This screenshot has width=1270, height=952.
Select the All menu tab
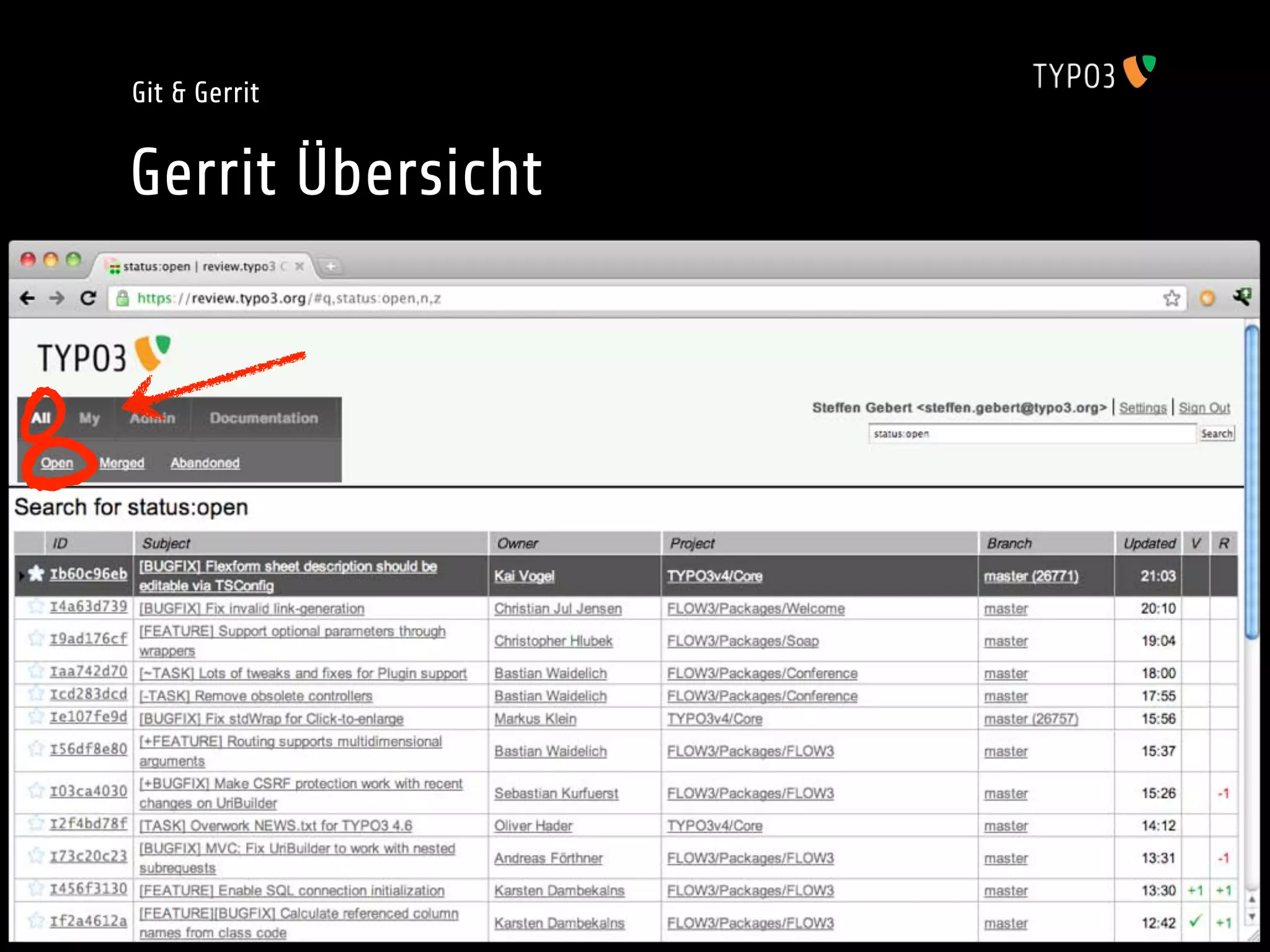click(41, 418)
